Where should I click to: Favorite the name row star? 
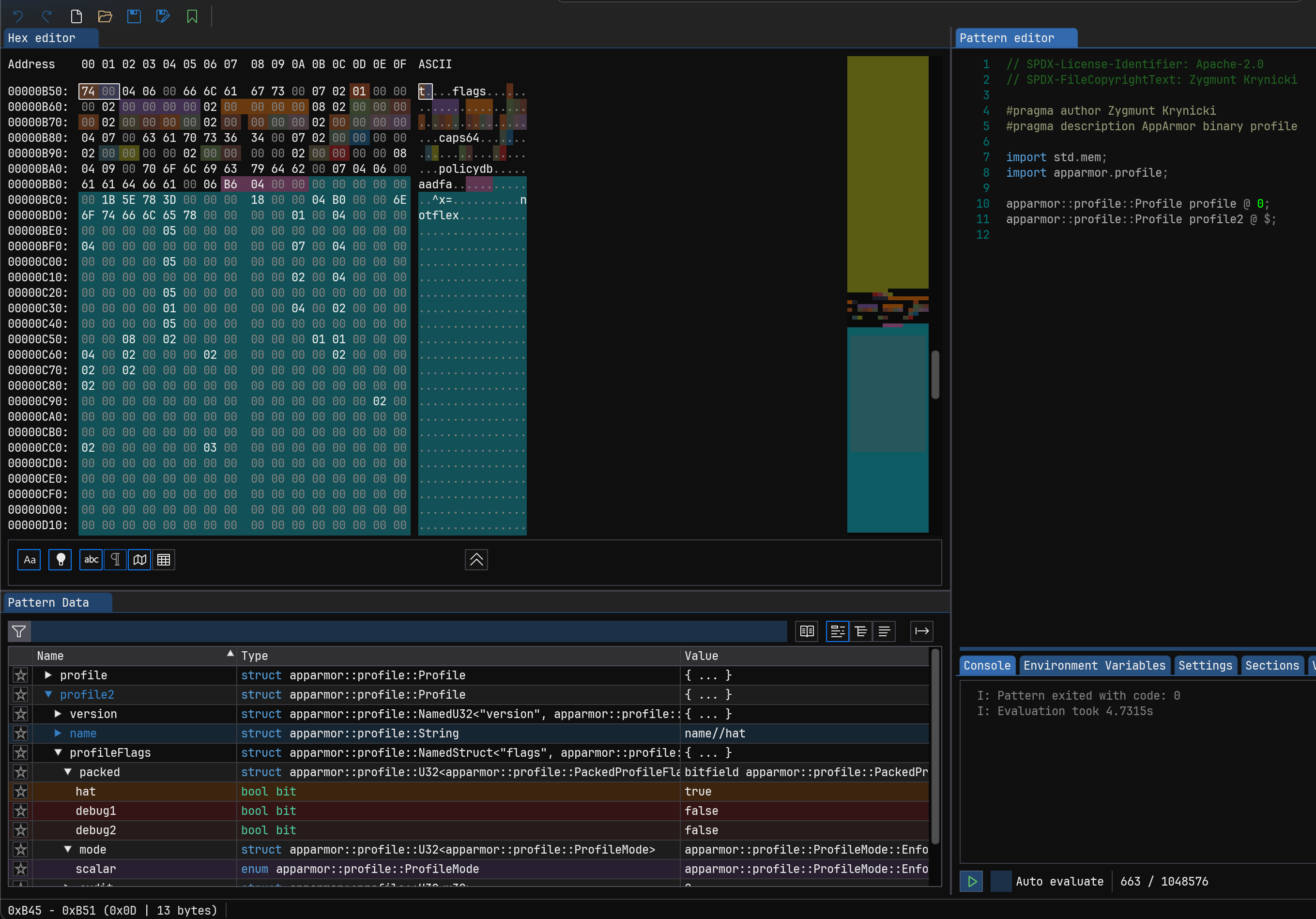21,733
